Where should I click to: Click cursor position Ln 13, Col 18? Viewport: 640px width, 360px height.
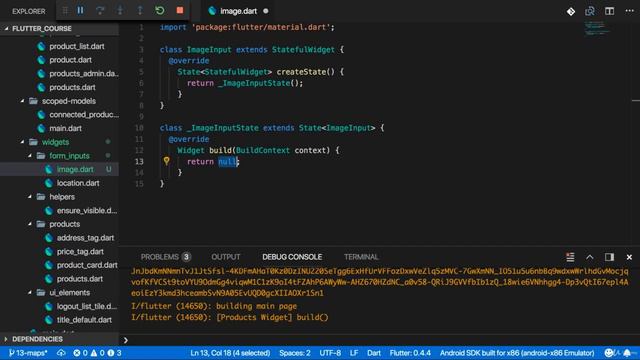coord(230,353)
